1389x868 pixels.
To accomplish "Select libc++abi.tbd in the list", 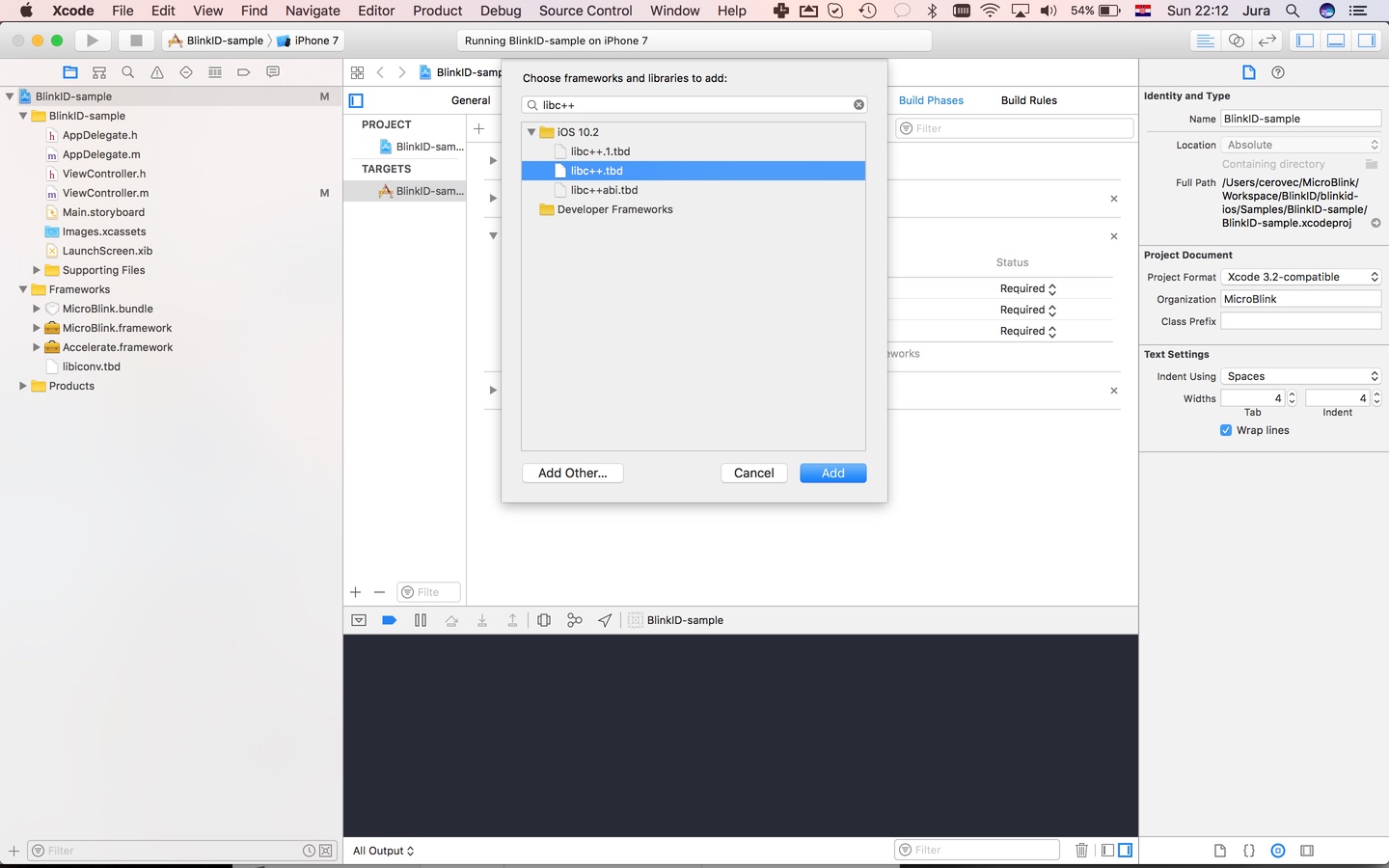I will (694, 190).
